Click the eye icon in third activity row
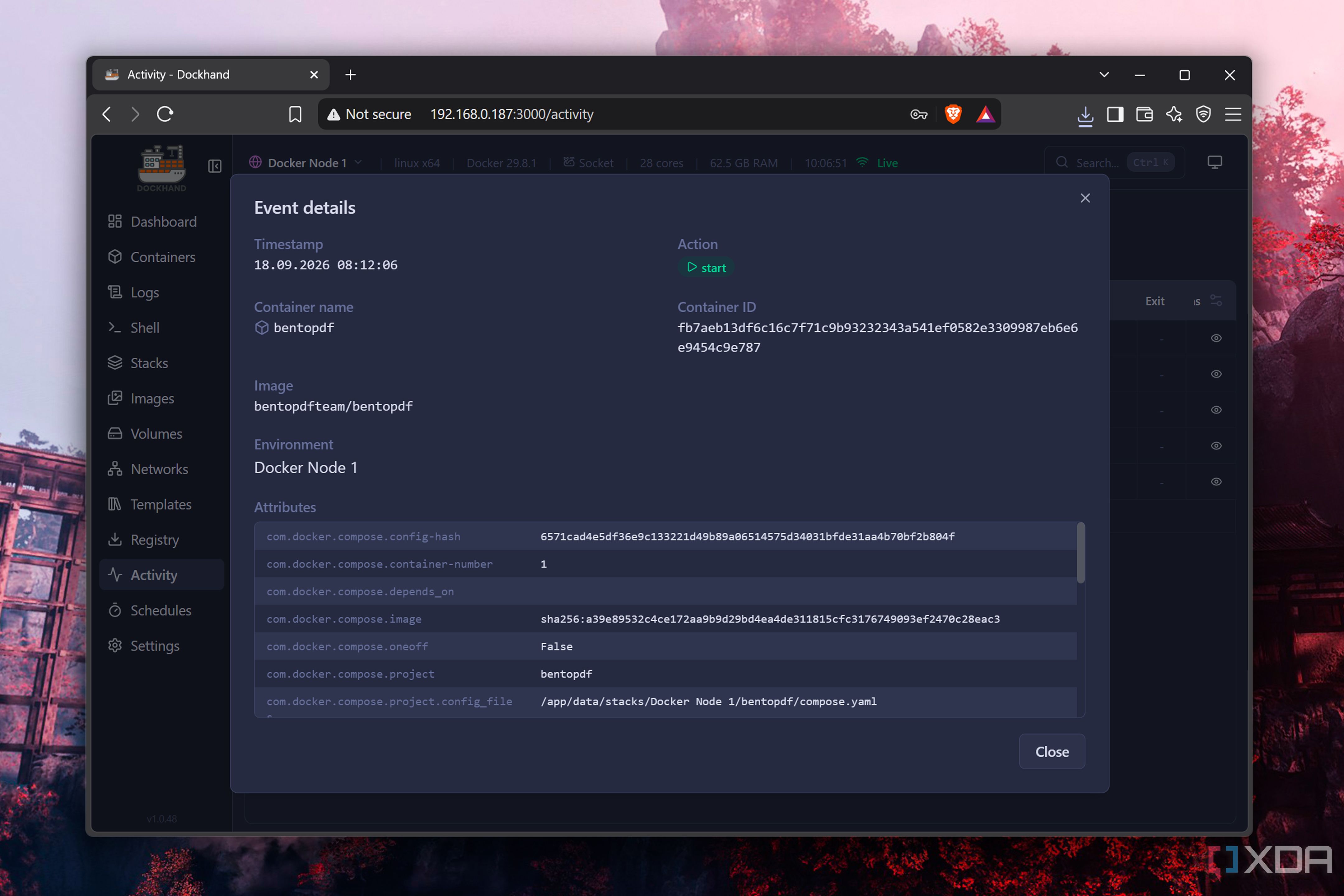 (x=1216, y=410)
